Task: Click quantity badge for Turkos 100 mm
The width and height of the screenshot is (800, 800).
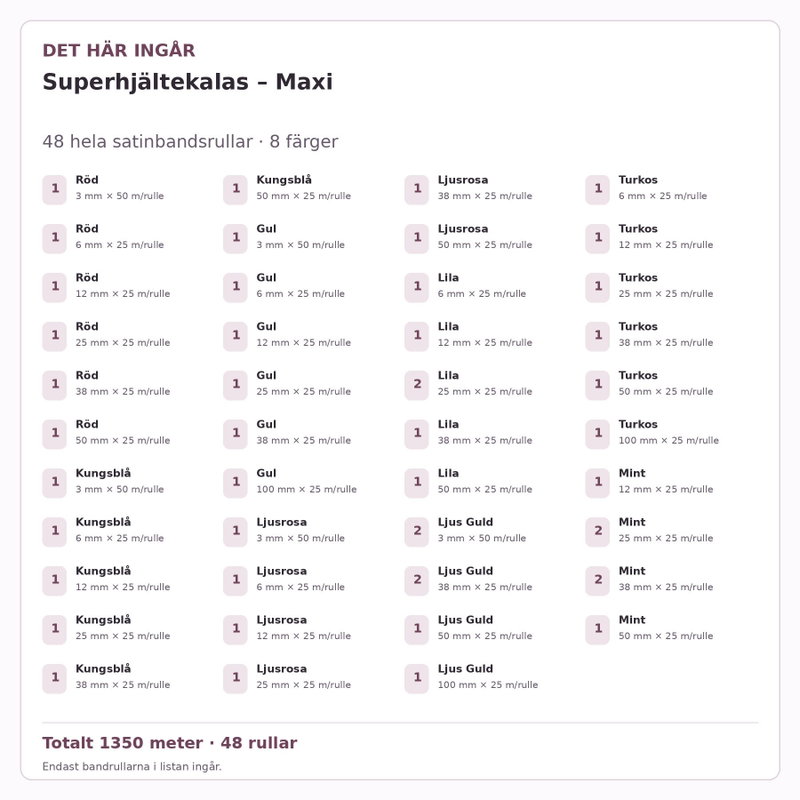Action: tap(597, 434)
